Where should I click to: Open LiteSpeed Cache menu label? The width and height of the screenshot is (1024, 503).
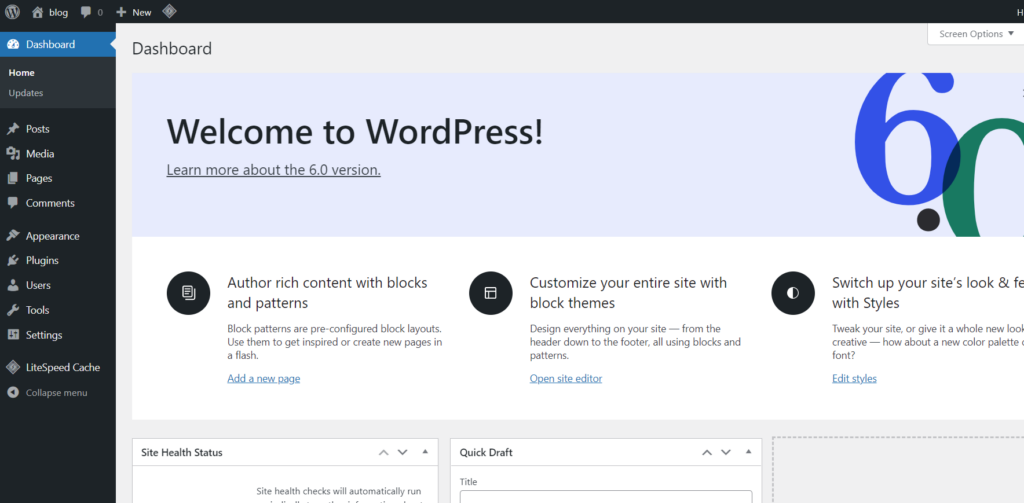point(63,367)
